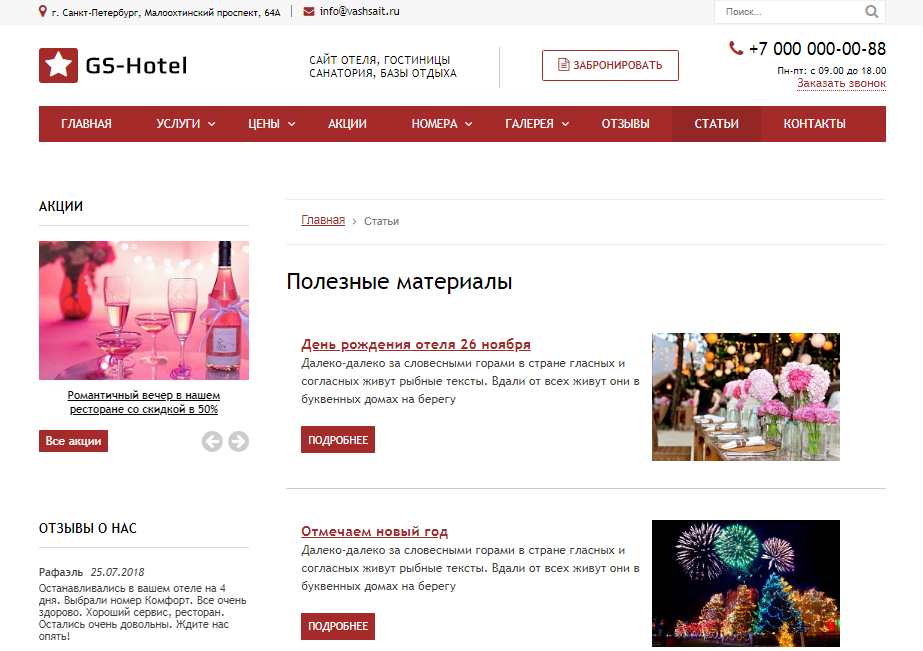Go to previous promotion with left arrow

tap(212, 441)
